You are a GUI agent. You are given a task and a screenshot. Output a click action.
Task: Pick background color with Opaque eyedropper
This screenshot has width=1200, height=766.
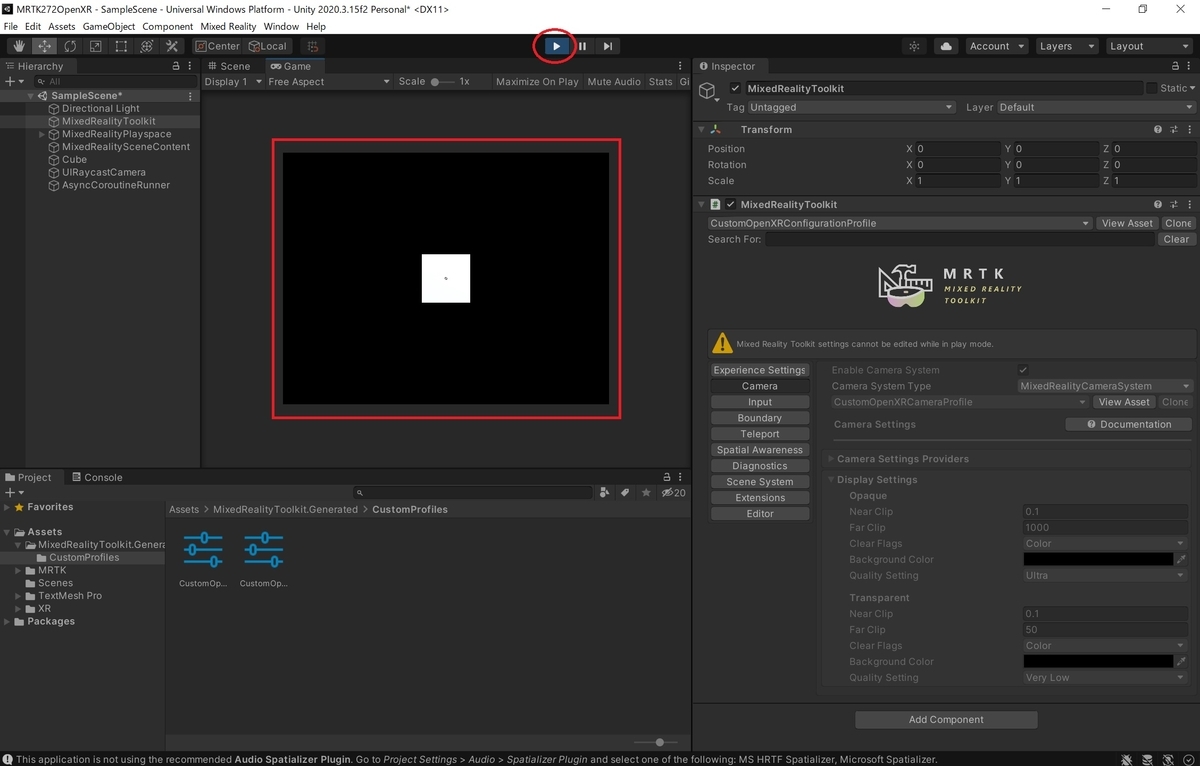[1181, 560]
